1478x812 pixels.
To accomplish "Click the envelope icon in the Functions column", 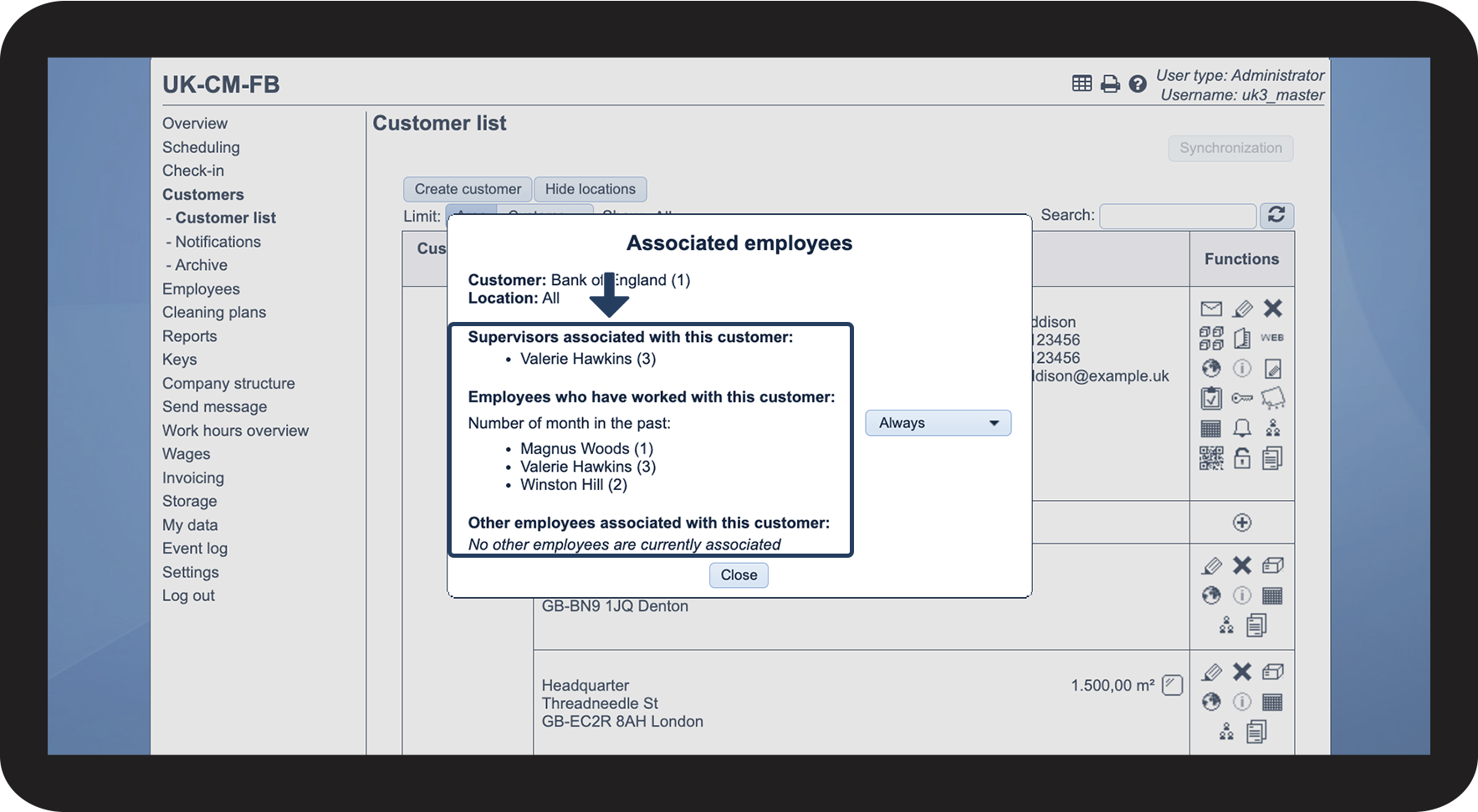I will [x=1211, y=309].
